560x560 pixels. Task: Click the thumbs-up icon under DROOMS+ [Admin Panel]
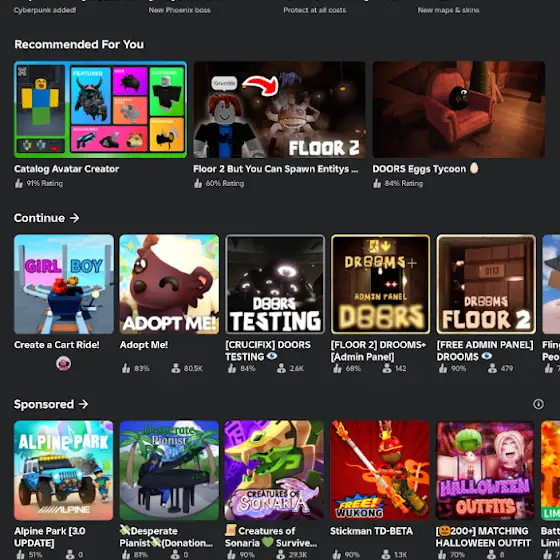click(x=337, y=368)
